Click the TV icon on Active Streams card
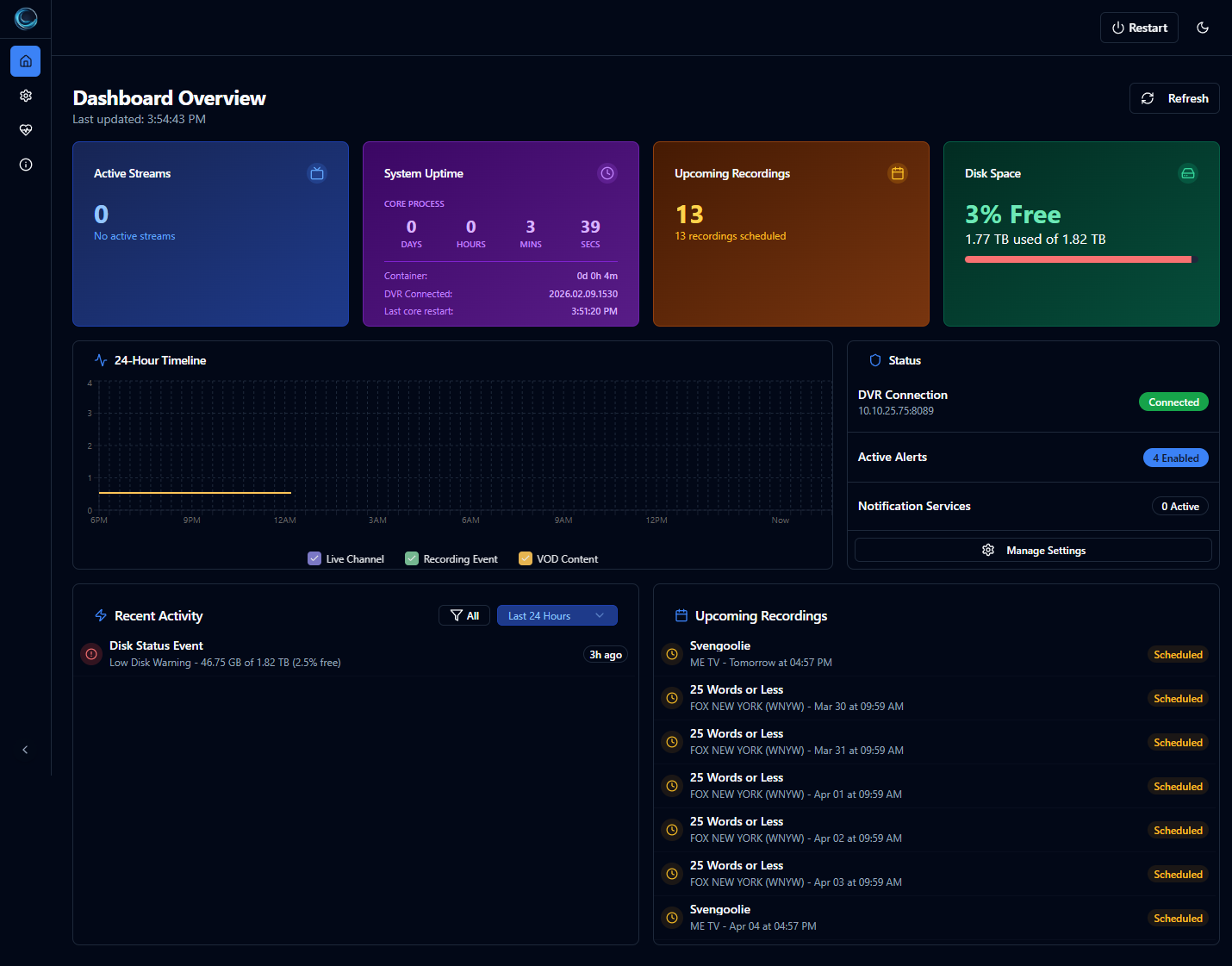The height and width of the screenshot is (966, 1232). [317, 173]
